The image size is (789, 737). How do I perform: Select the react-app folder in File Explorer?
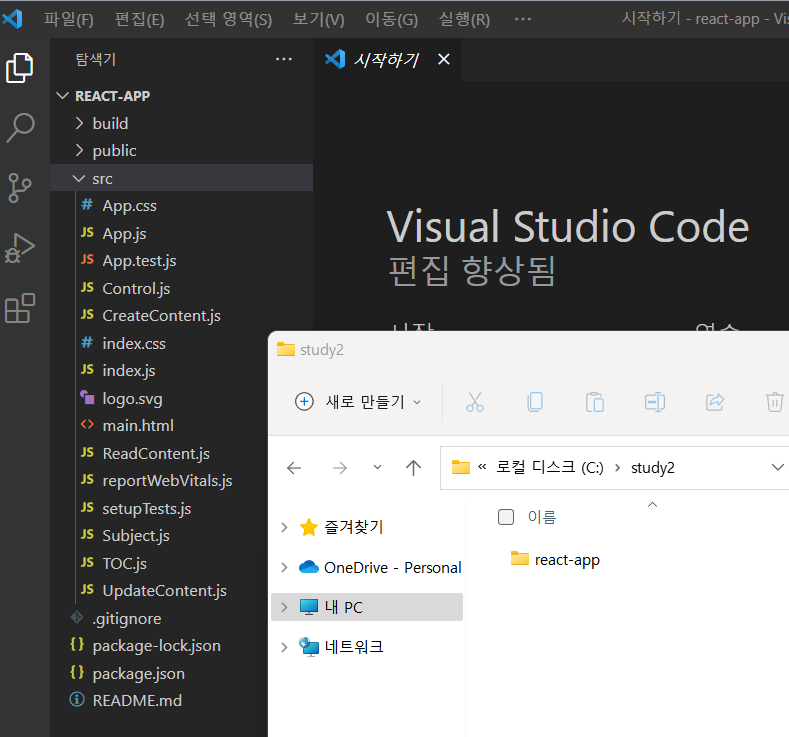click(x=567, y=559)
